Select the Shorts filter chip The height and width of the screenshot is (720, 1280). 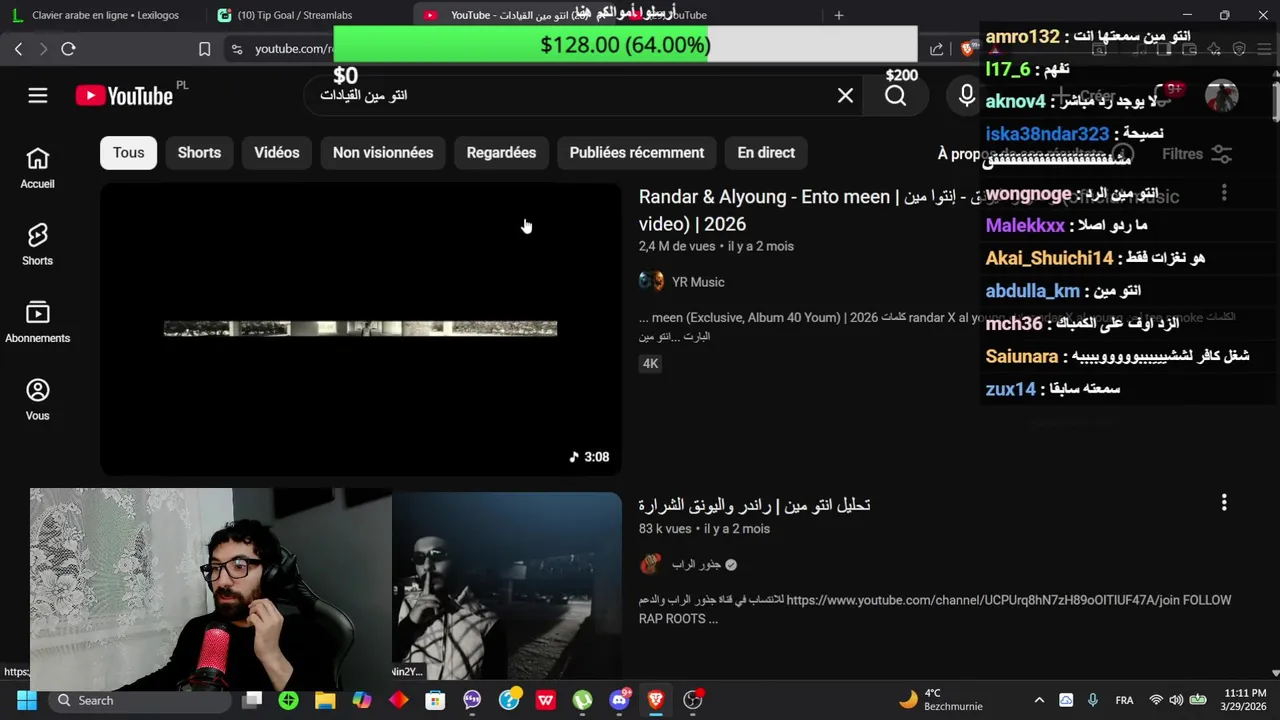coord(199,152)
